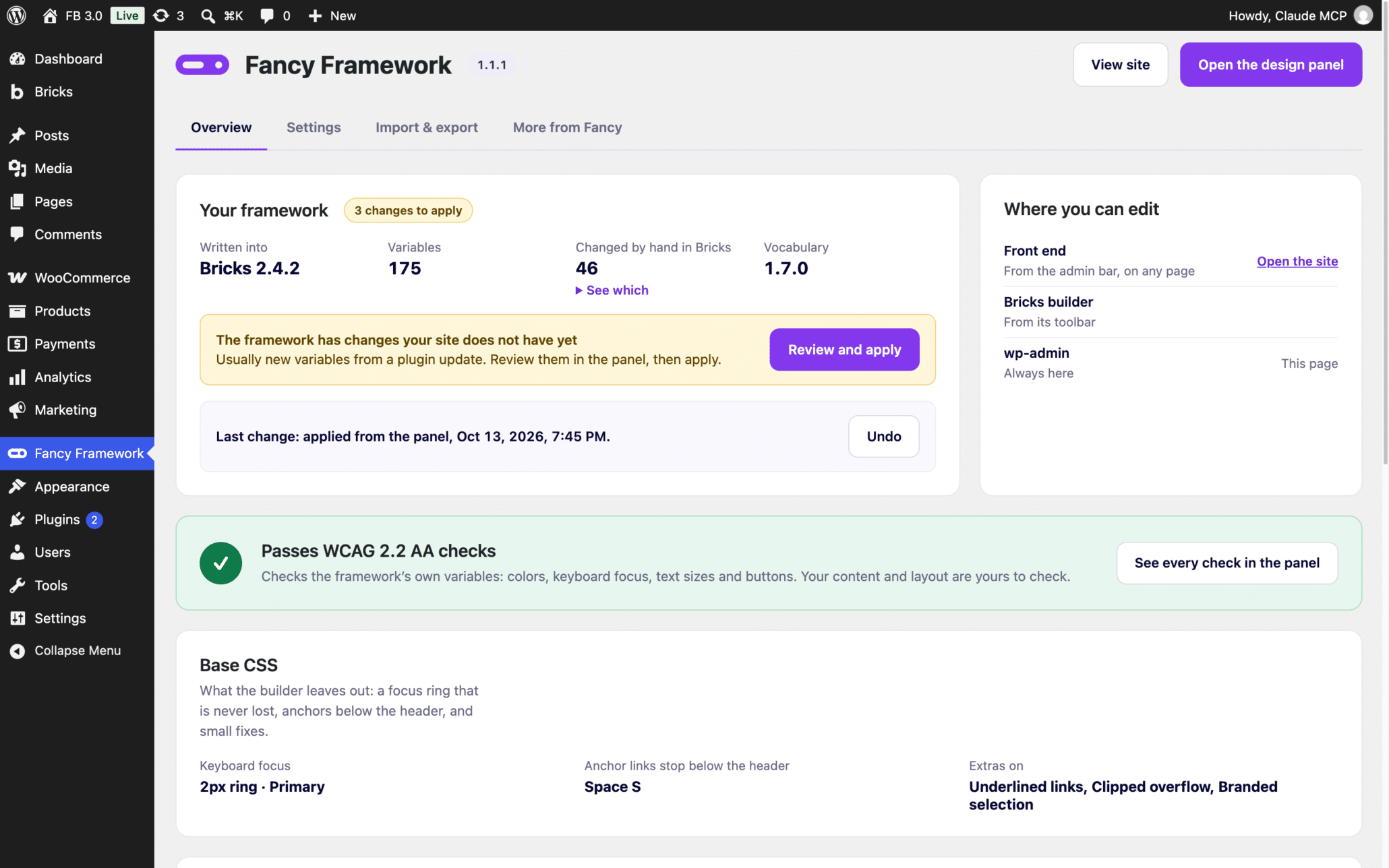Click the Tools wrench icon
1389x868 pixels.
[18, 585]
